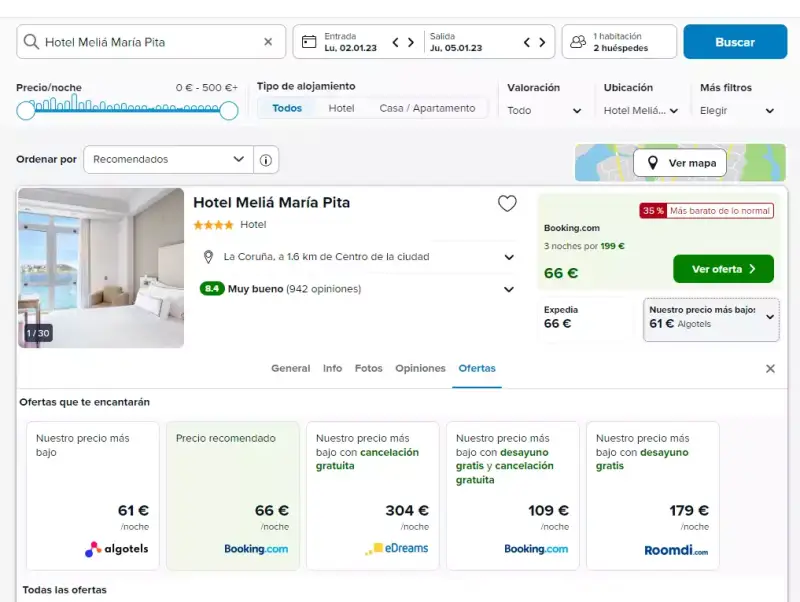
Task: Open the Ubicación dropdown
Action: tap(640, 111)
